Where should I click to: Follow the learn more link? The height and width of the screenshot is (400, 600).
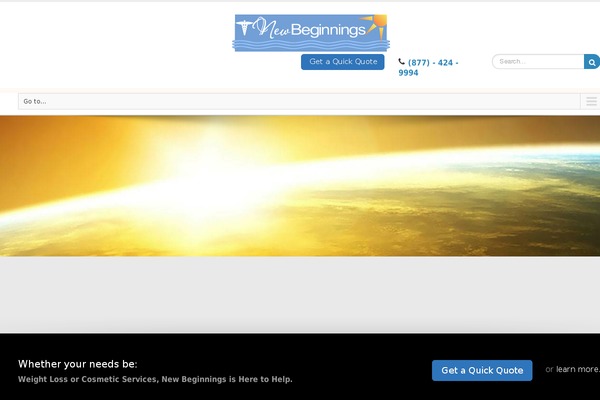[x=578, y=369]
